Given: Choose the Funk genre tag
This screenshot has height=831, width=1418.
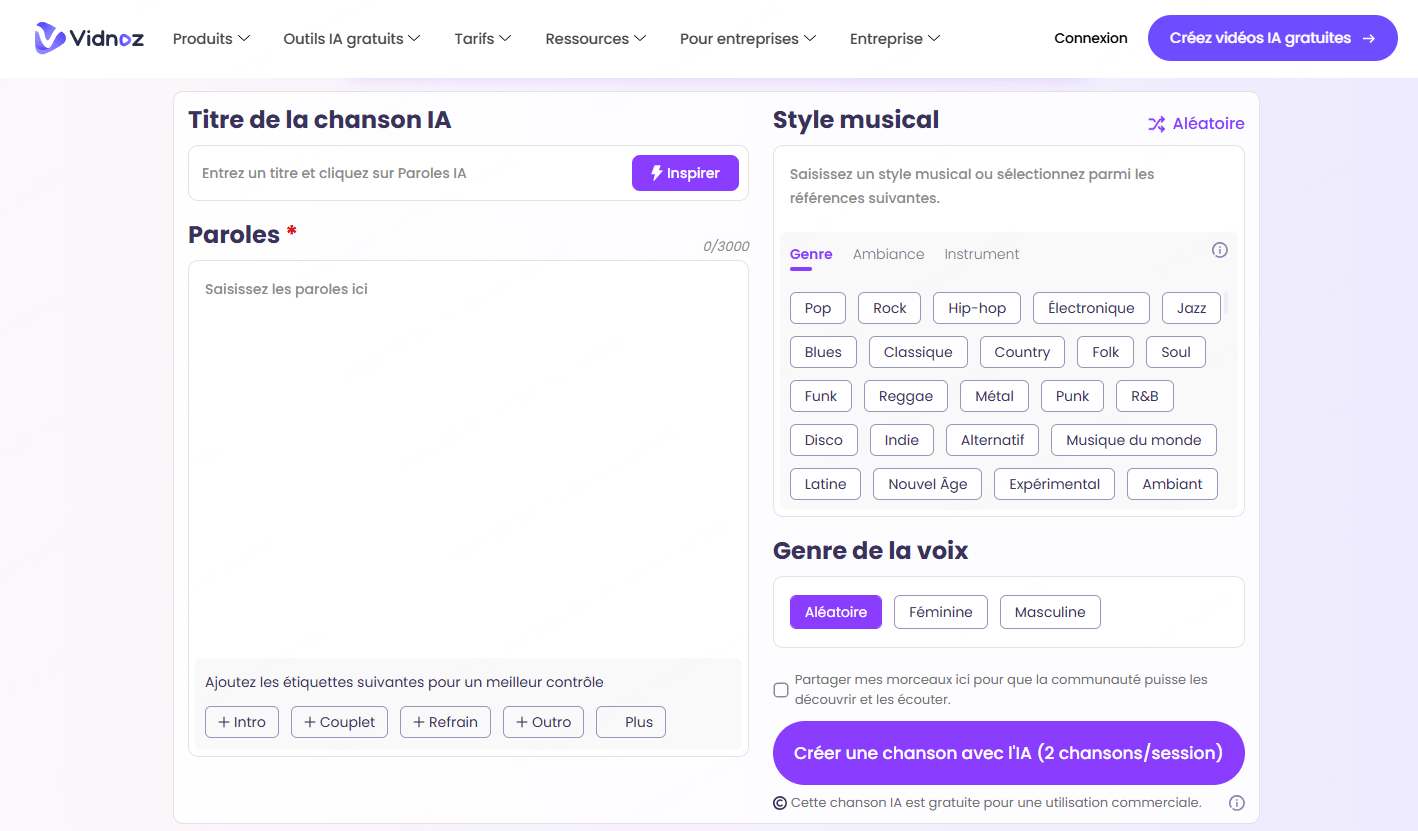Looking at the screenshot, I should click(821, 396).
